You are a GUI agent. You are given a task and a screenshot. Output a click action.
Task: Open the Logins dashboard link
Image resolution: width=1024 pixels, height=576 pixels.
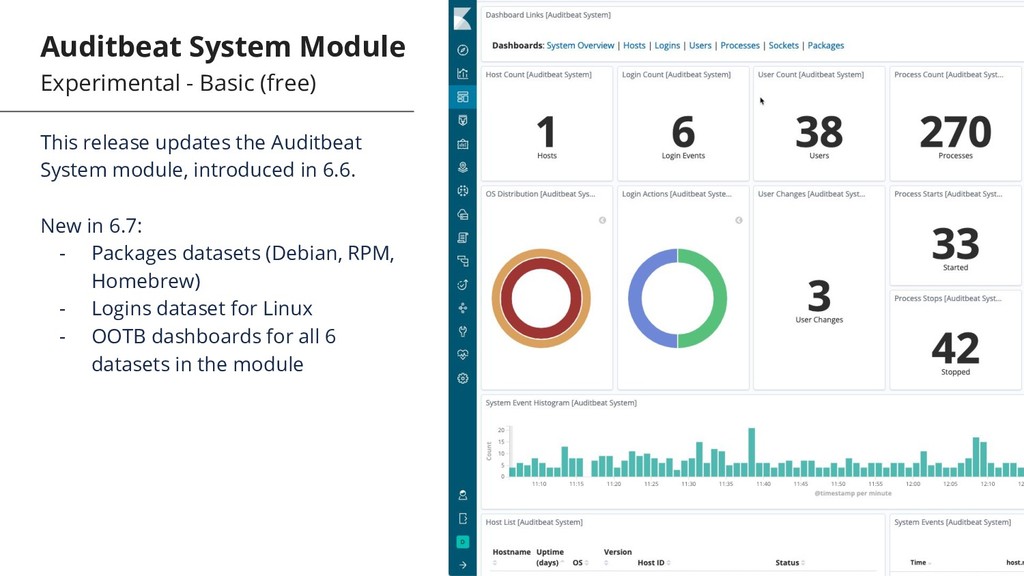click(667, 46)
